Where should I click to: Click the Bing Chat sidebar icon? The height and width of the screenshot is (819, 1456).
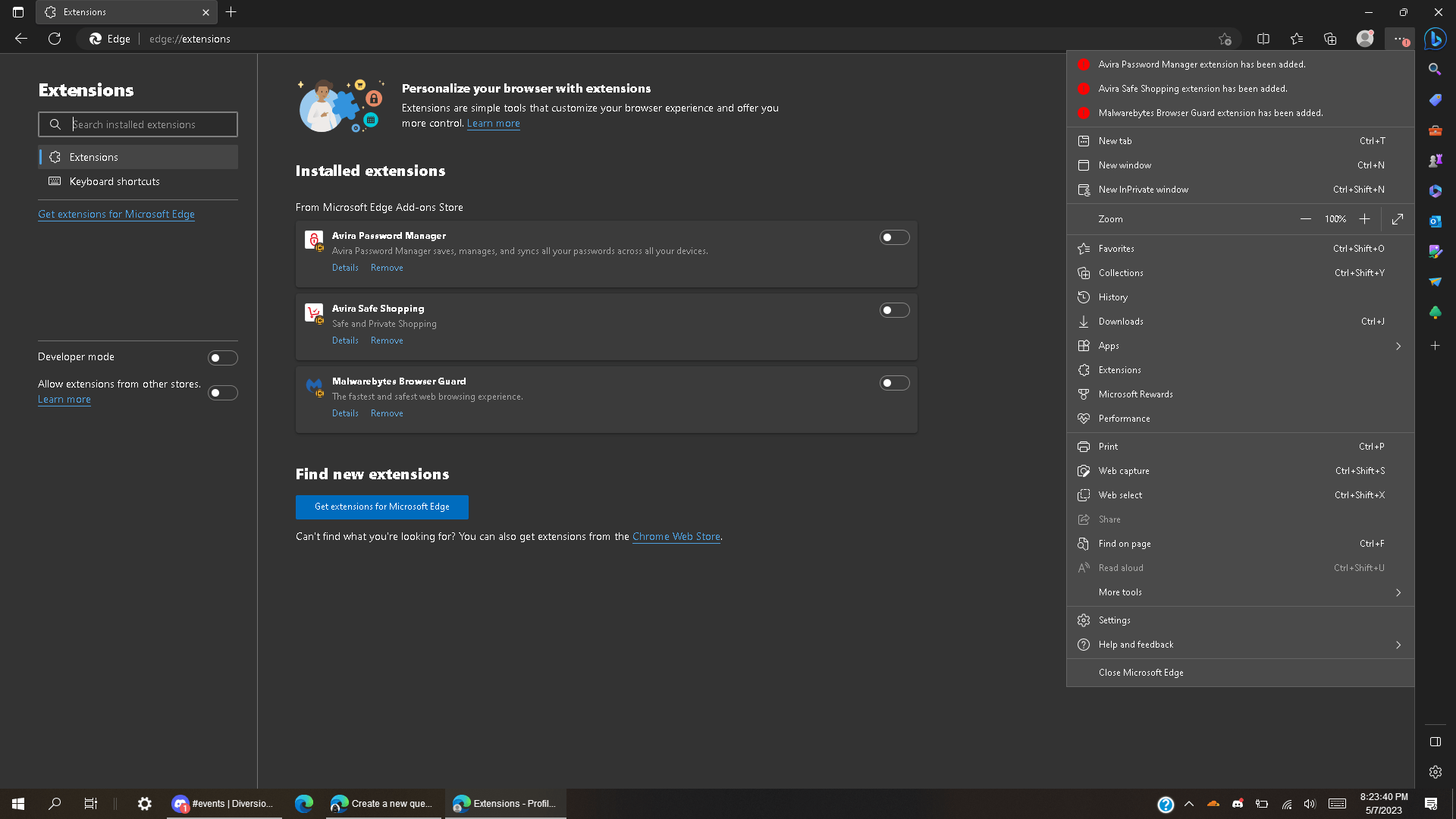point(1435,39)
